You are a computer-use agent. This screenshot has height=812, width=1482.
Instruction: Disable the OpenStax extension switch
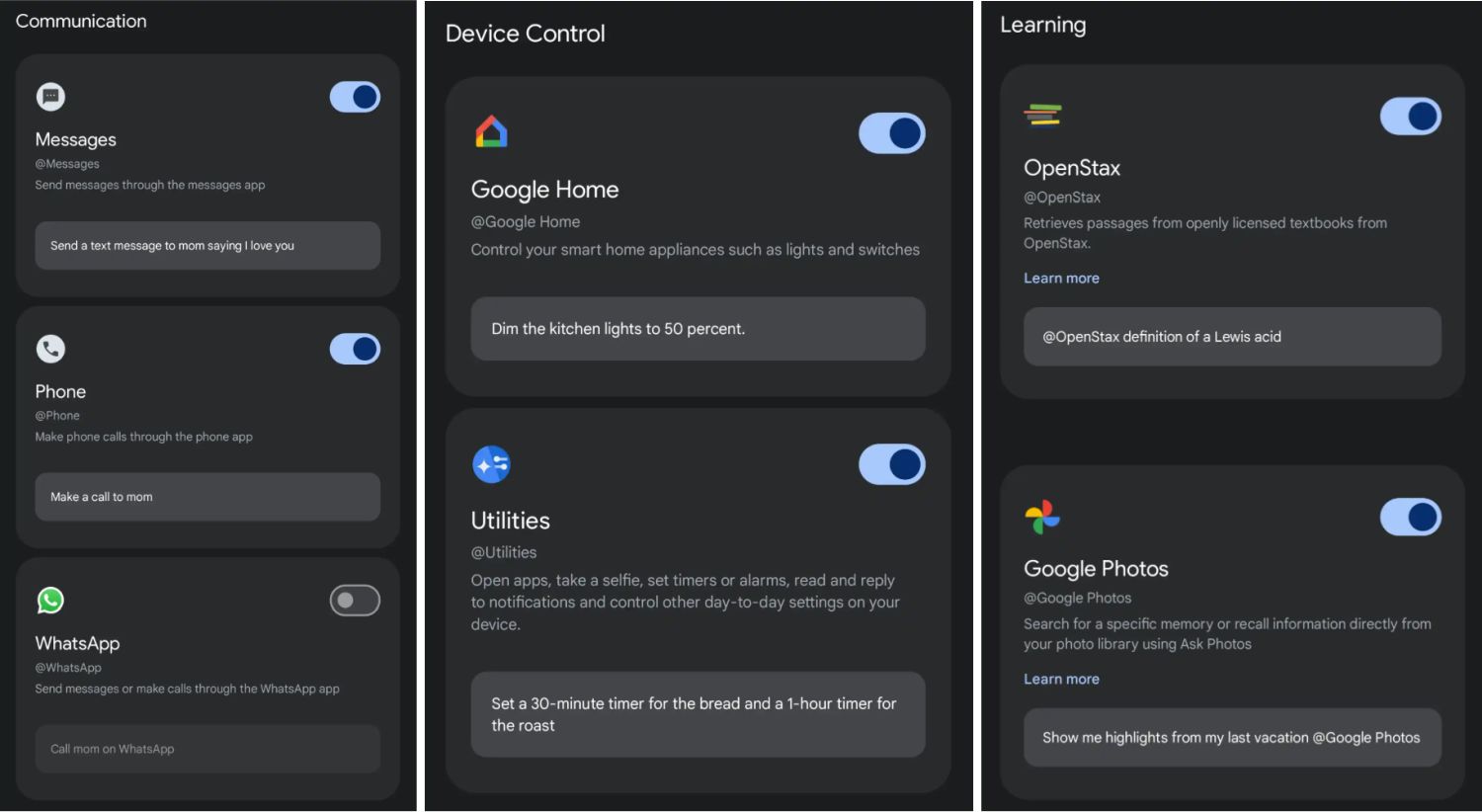click(1410, 117)
